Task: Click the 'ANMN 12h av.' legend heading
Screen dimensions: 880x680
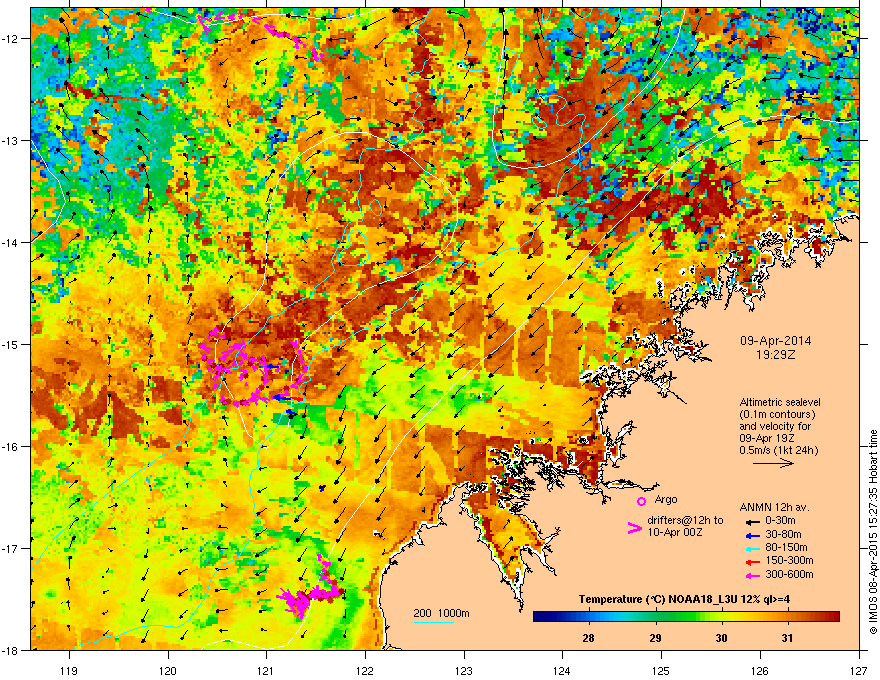Action: (774, 507)
